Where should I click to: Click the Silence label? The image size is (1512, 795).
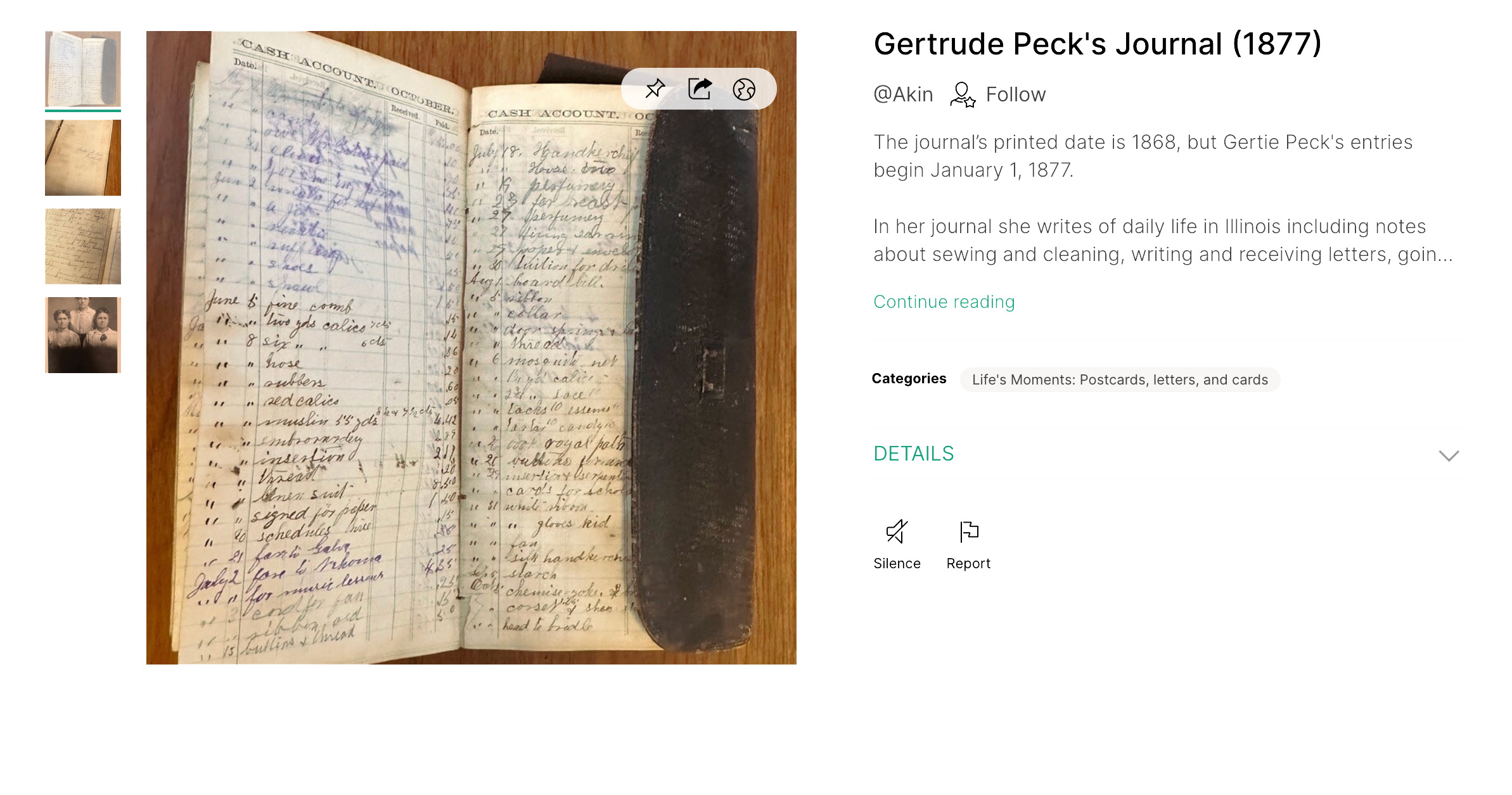pyautogui.click(x=897, y=563)
